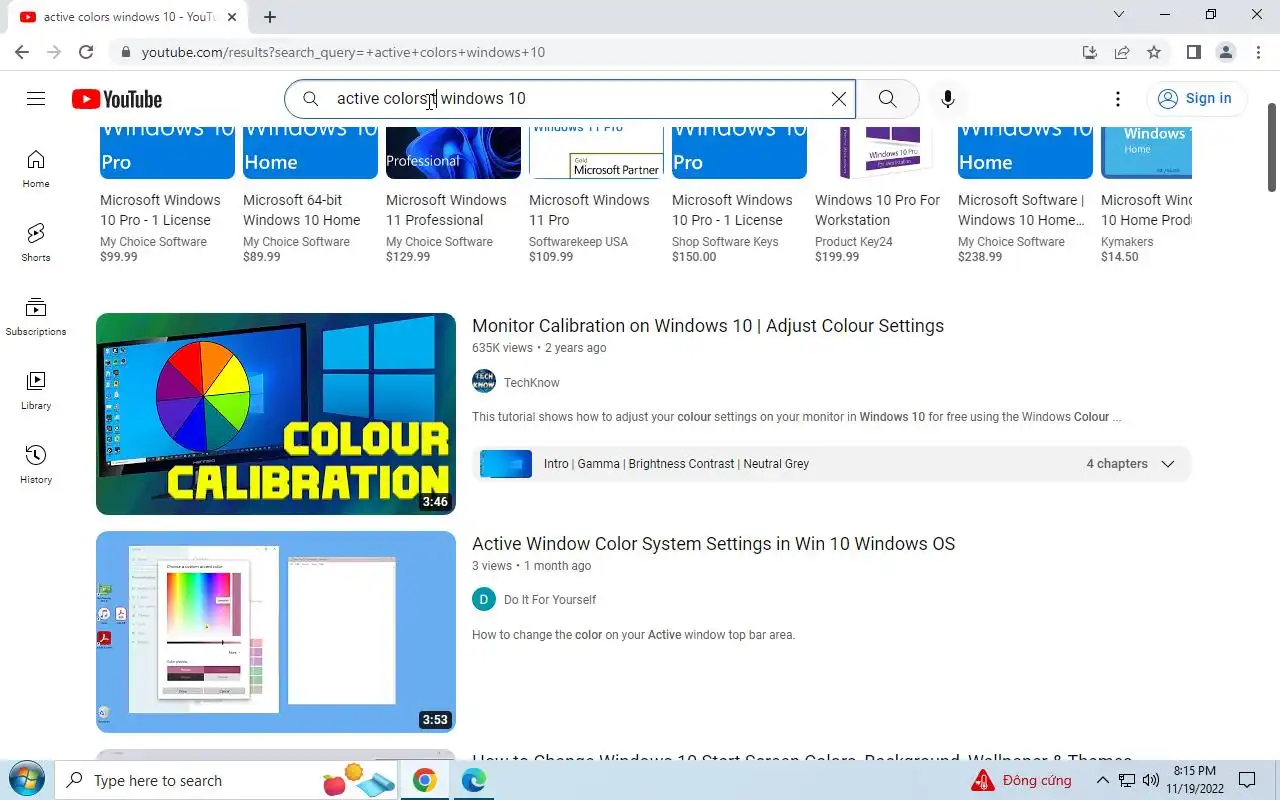Open the Windows Start button
This screenshot has height=800, width=1280.
pyautogui.click(x=26, y=780)
